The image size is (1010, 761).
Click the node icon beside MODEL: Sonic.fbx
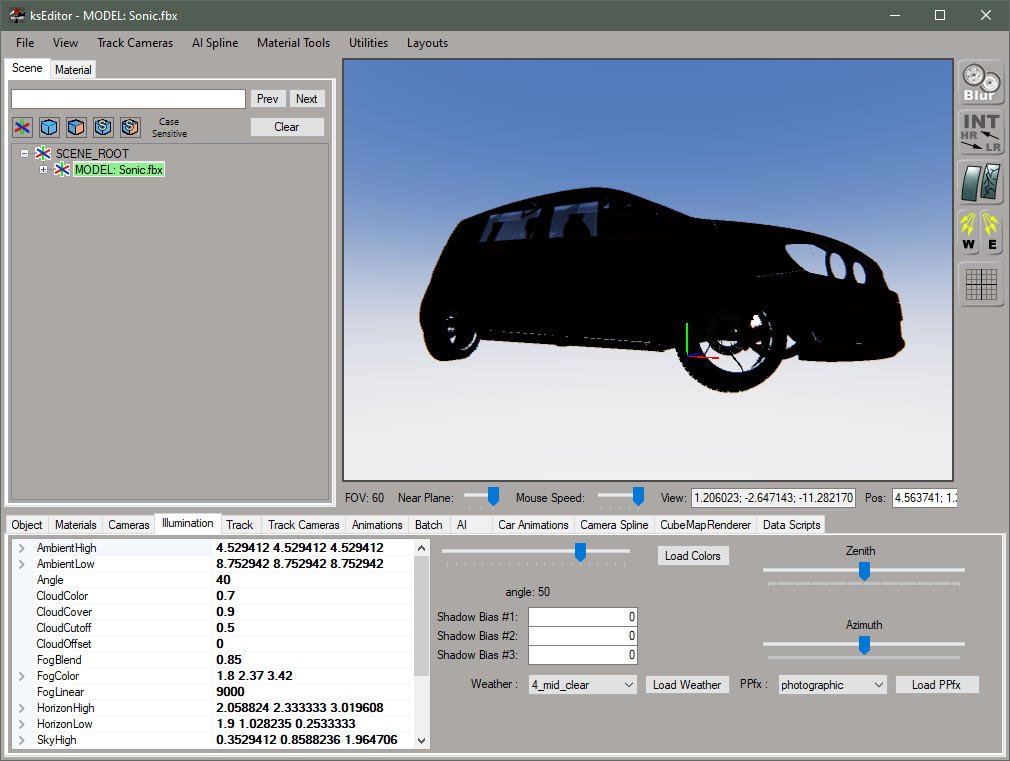(x=62, y=169)
